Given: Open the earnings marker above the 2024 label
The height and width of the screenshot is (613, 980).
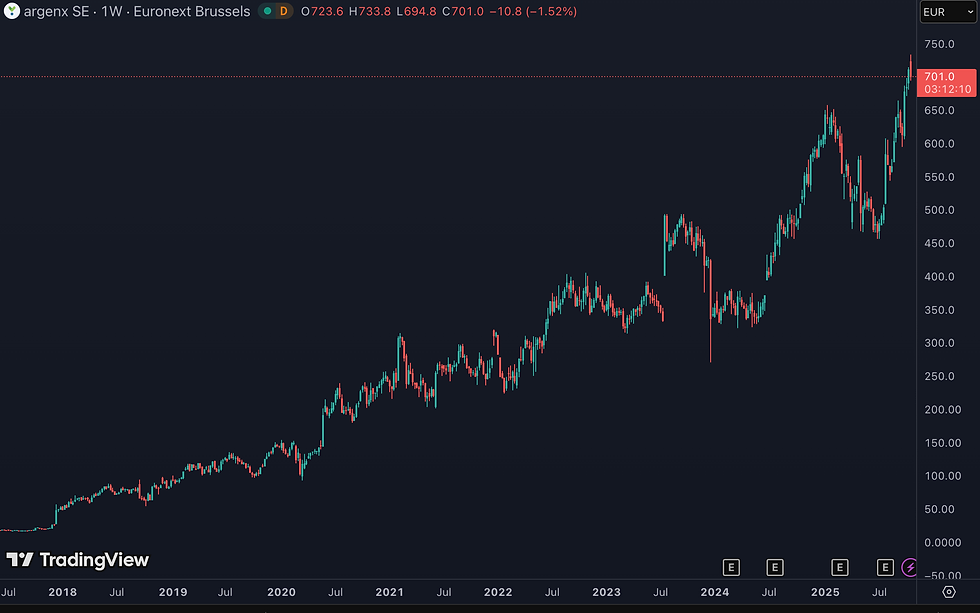Looking at the screenshot, I should point(731,567).
